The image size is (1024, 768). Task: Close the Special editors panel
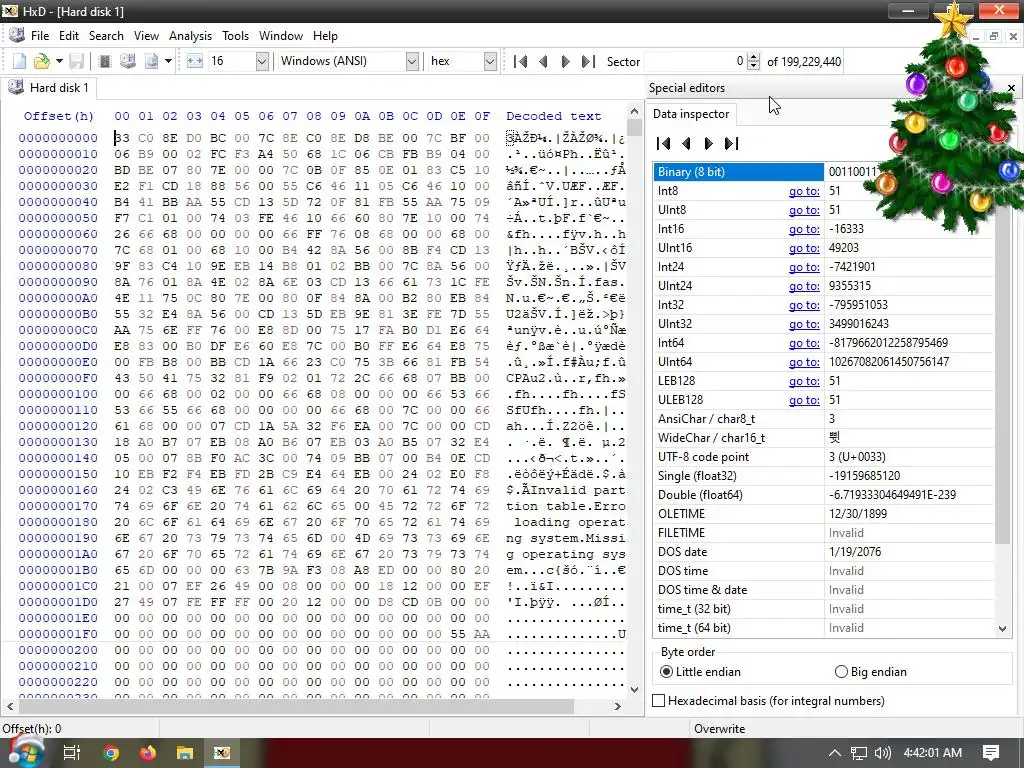[1011, 88]
